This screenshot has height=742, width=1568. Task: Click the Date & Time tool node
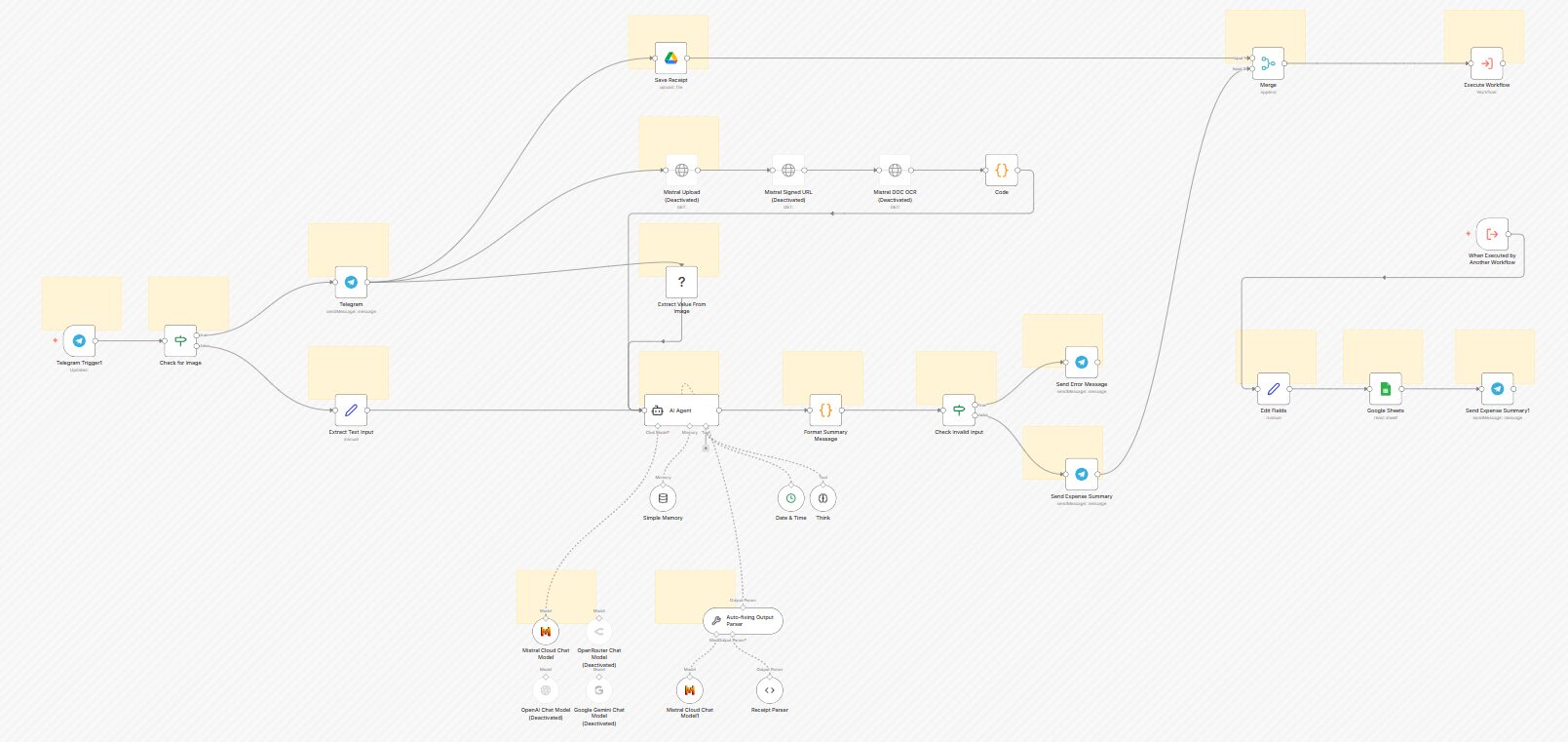click(790, 498)
